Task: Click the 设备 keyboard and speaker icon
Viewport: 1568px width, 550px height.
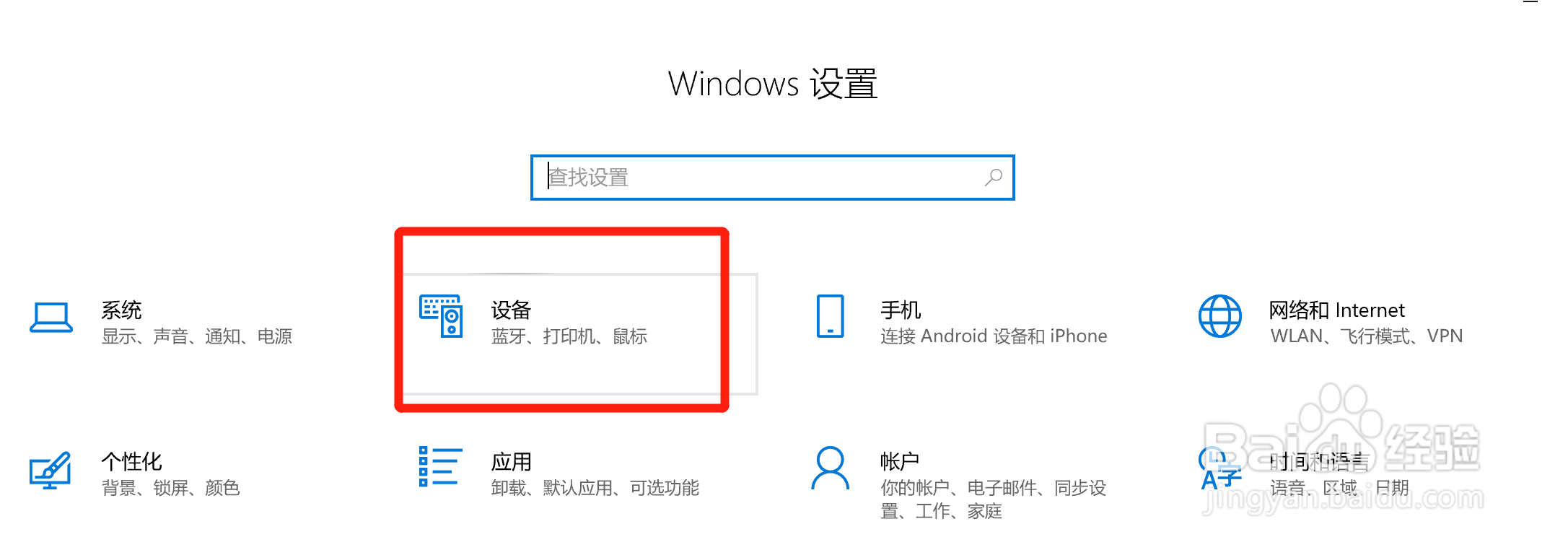Action: pyautogui.click(x=441, y=316)
